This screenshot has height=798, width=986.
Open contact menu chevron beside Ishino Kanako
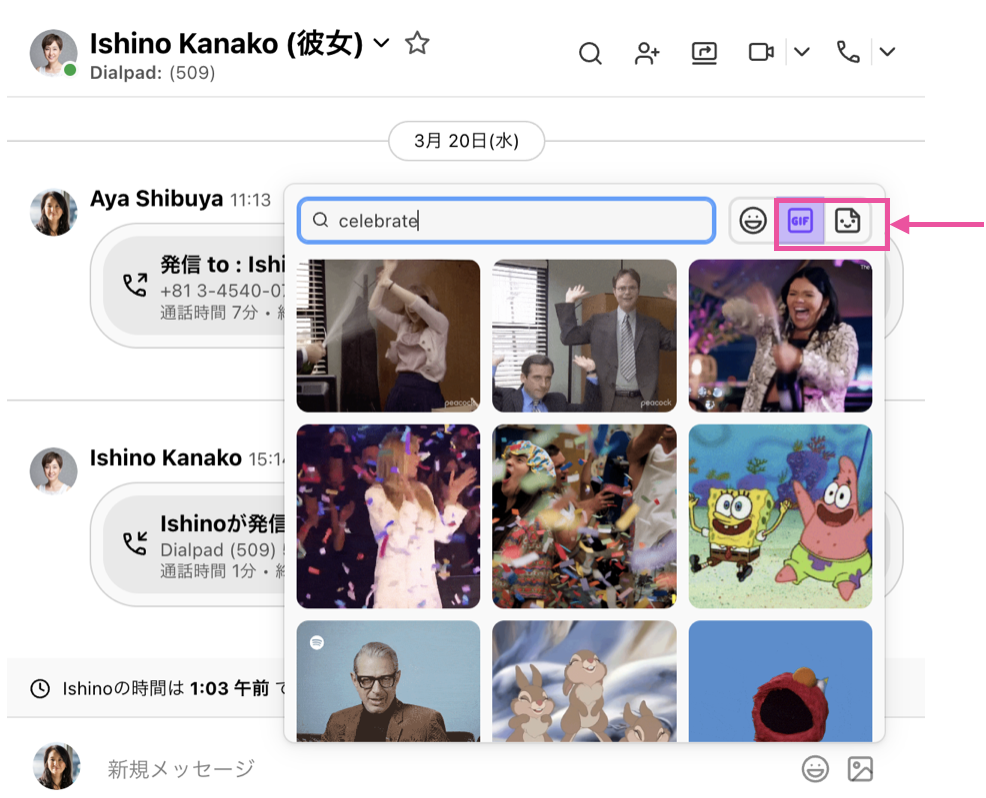pyautogui.click(x=381, y=43)
